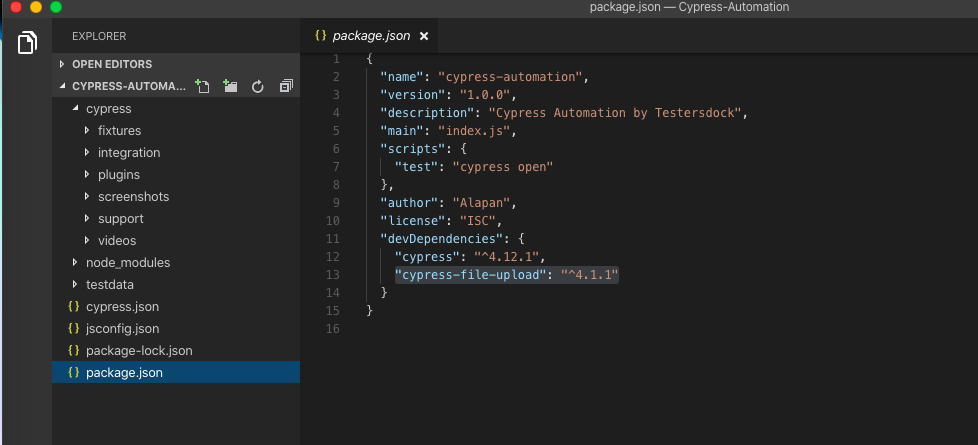Select the screenshots folder label
This screenshot has height=445, width=978.
[133, 197]
